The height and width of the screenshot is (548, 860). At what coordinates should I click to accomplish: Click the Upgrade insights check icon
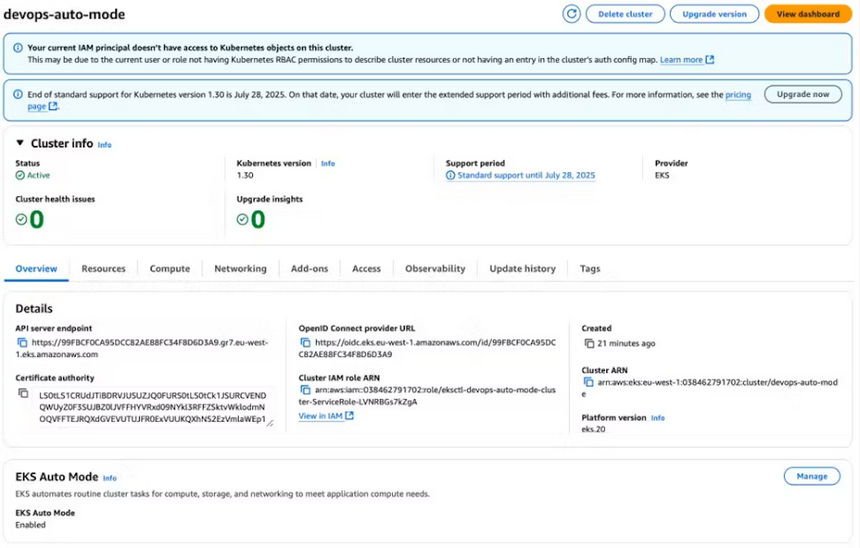[242, 219]
